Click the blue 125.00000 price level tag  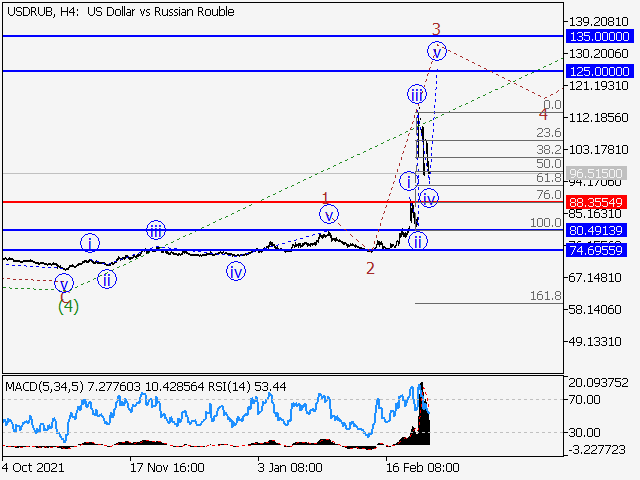(x=600, y=71)
